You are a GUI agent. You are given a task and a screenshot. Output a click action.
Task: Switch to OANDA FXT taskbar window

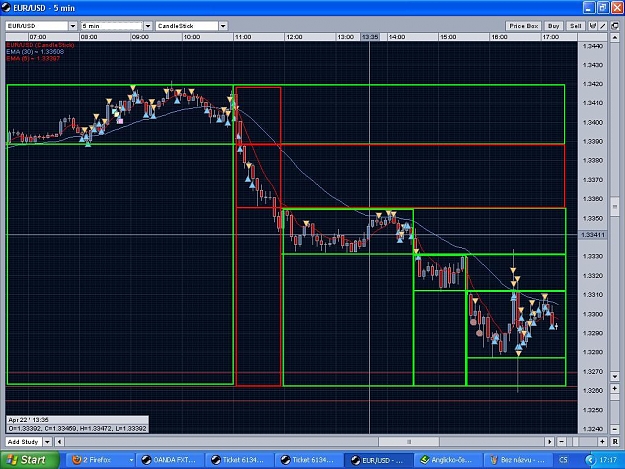point(169,460)
